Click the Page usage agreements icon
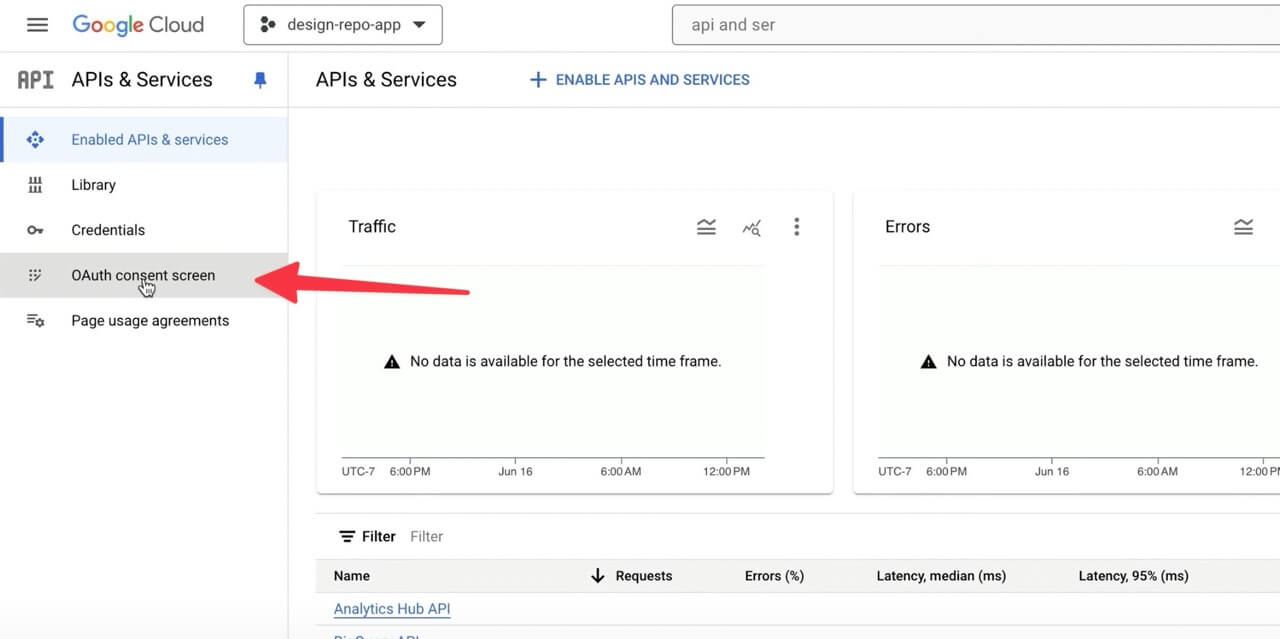This screenshot has height=639, width=1280. click(x=35, y=321)
